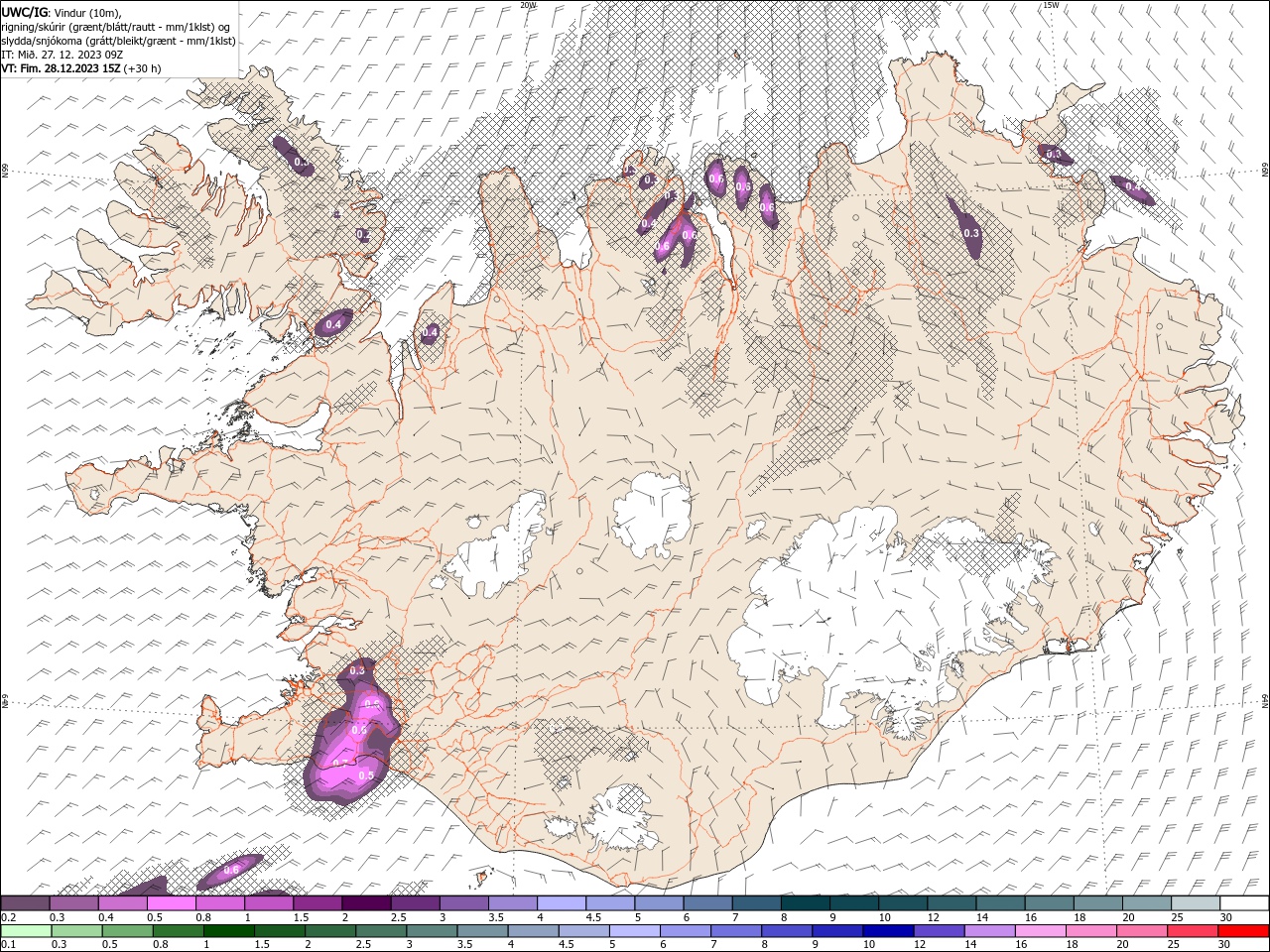Click the '15W' longitude label
This screenshot has width=1270, height=952.
click(1051, 5)
